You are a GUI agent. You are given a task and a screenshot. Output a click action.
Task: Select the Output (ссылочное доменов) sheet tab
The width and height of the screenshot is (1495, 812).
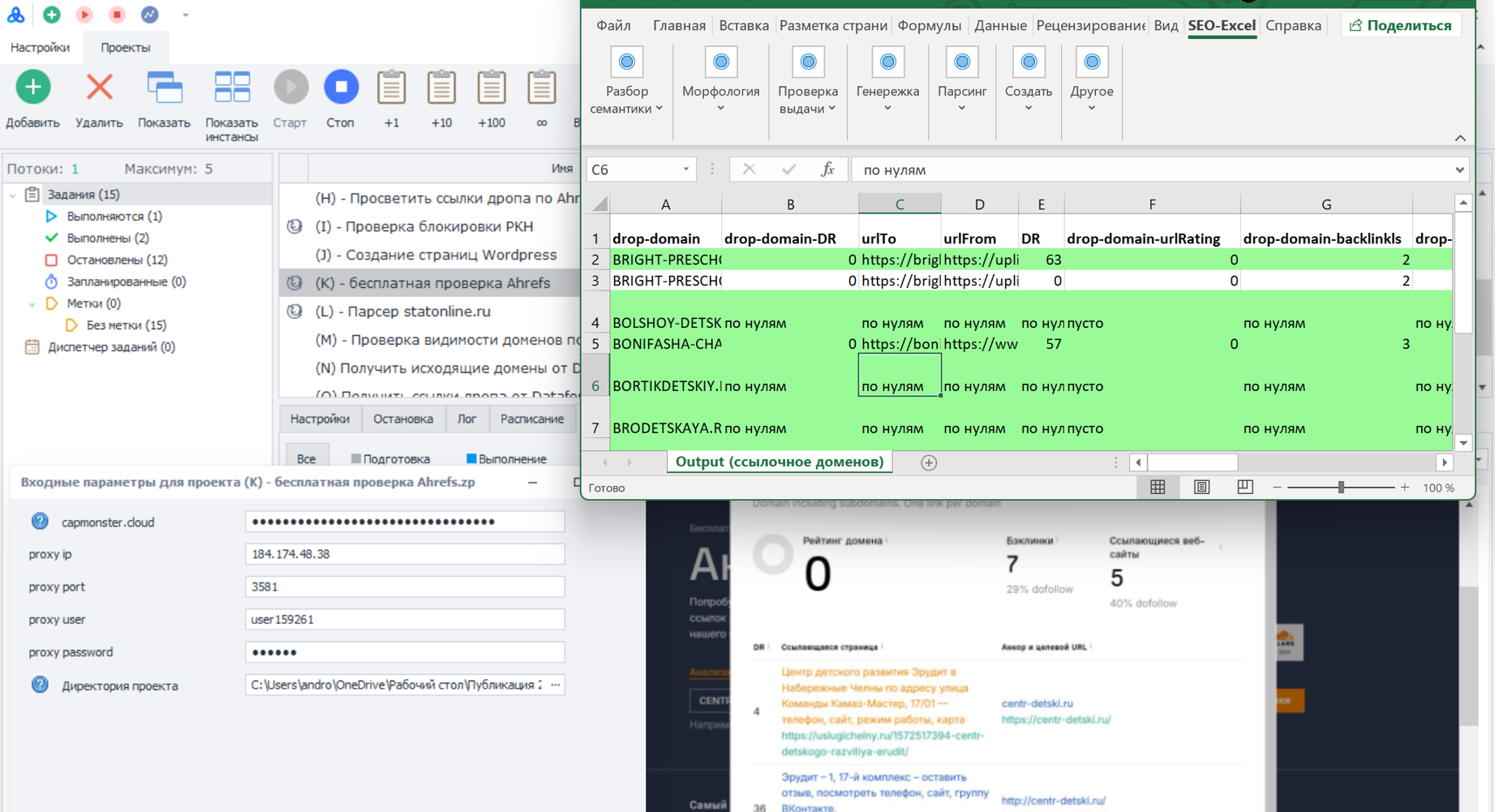(x=779, y=462)
